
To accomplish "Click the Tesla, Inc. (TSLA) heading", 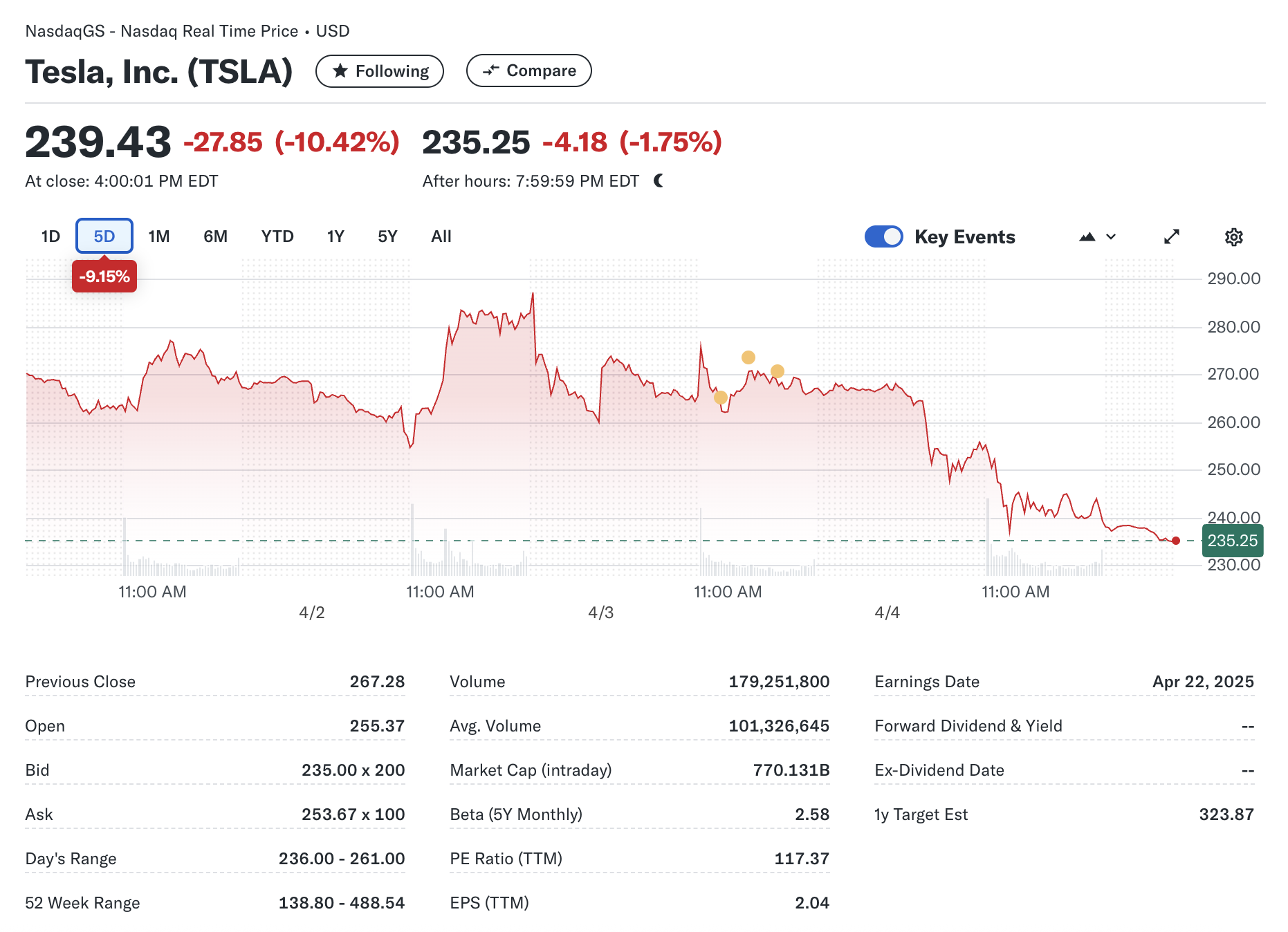I will click(x=159, y=72).
